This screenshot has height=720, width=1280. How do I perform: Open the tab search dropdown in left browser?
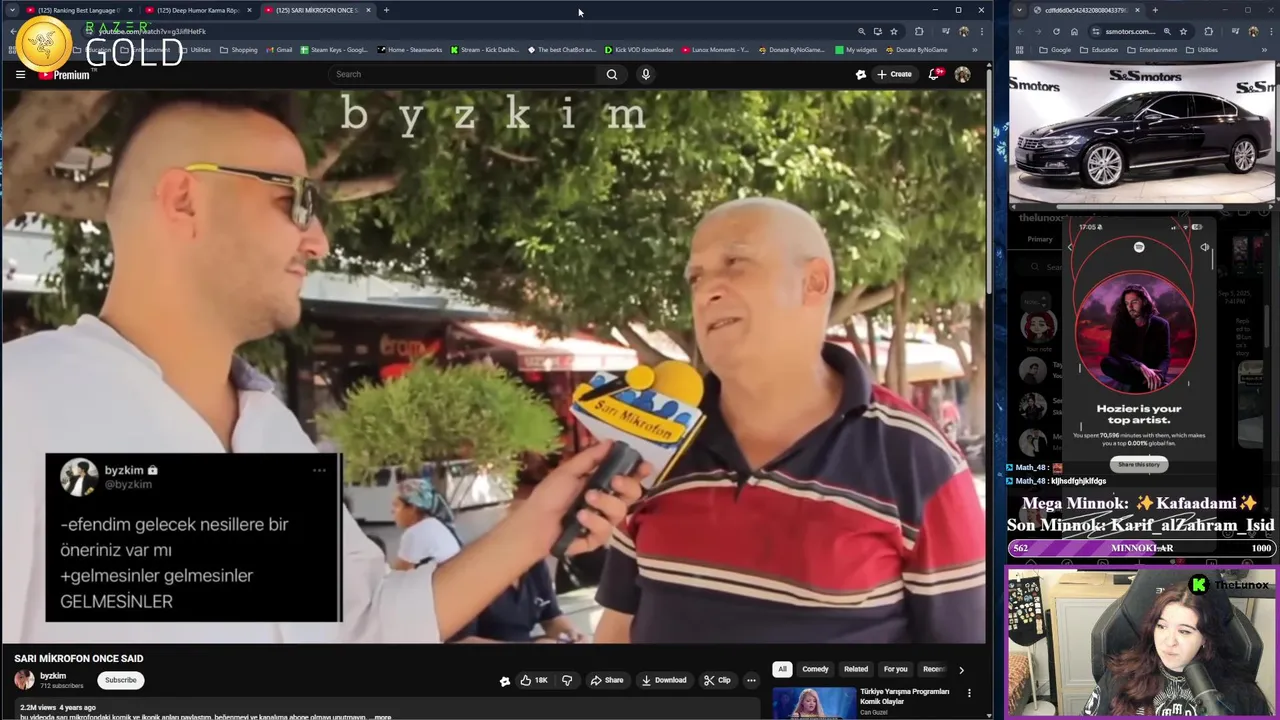[11, 10]
